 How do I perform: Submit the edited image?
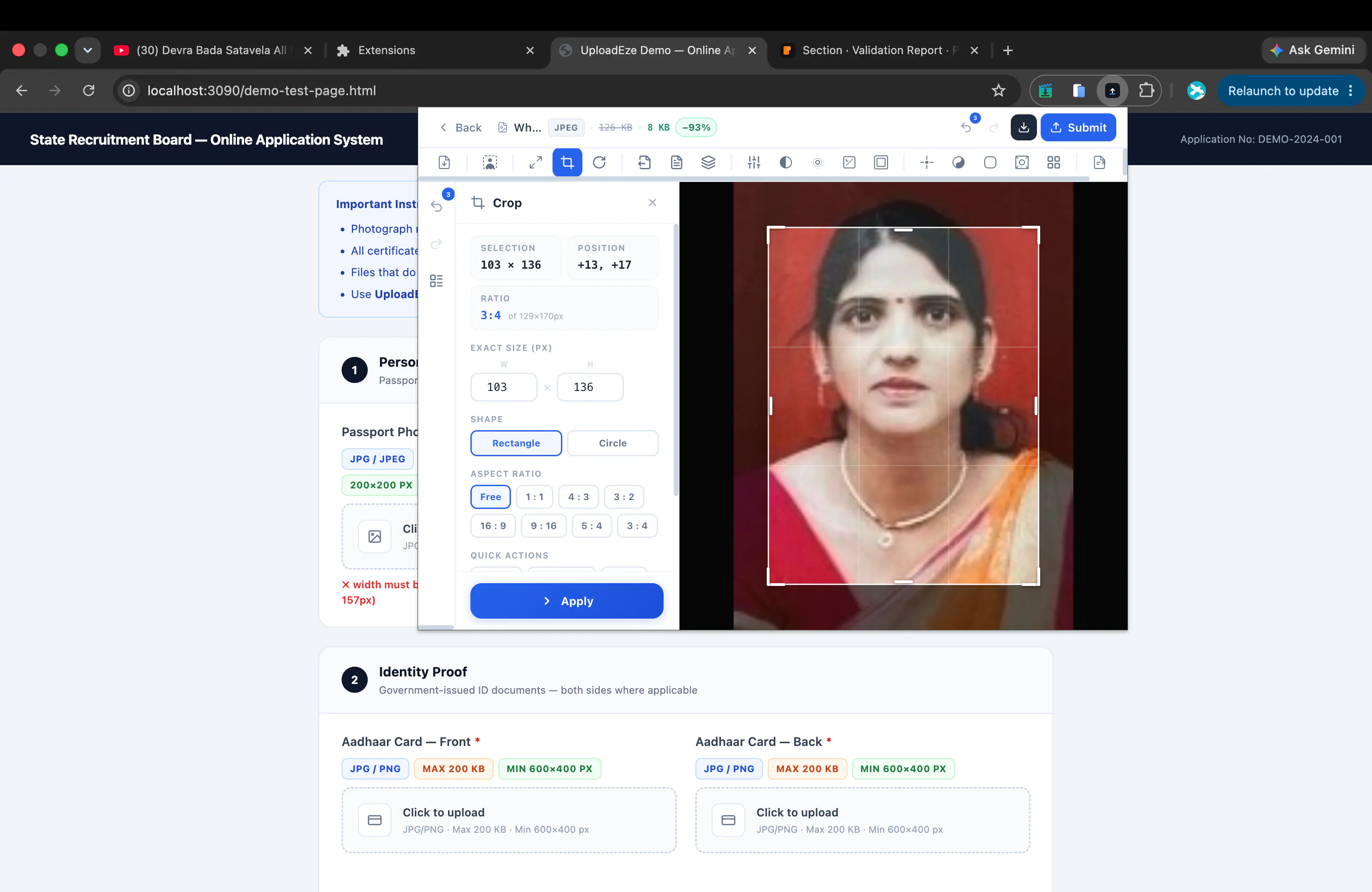(x=1078, y=127)
